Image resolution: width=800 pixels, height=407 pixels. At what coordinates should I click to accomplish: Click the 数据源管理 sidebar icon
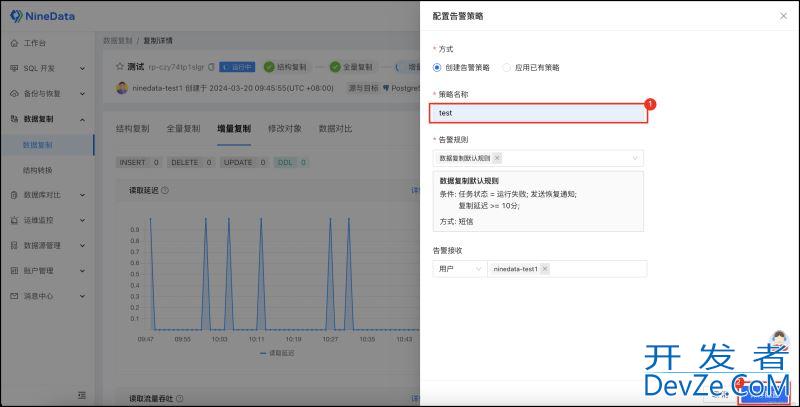[14, 245]
